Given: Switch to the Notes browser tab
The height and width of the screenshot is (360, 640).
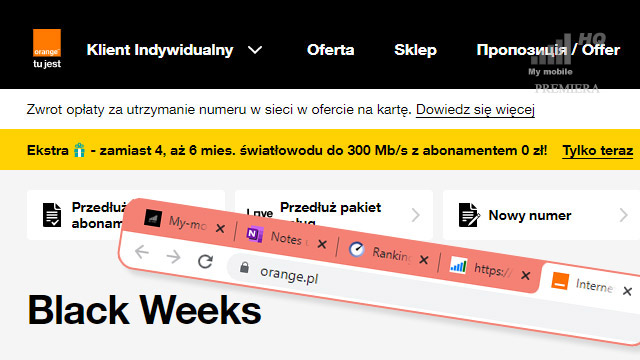Looking at the screenshot, I should tap(286, 238).
